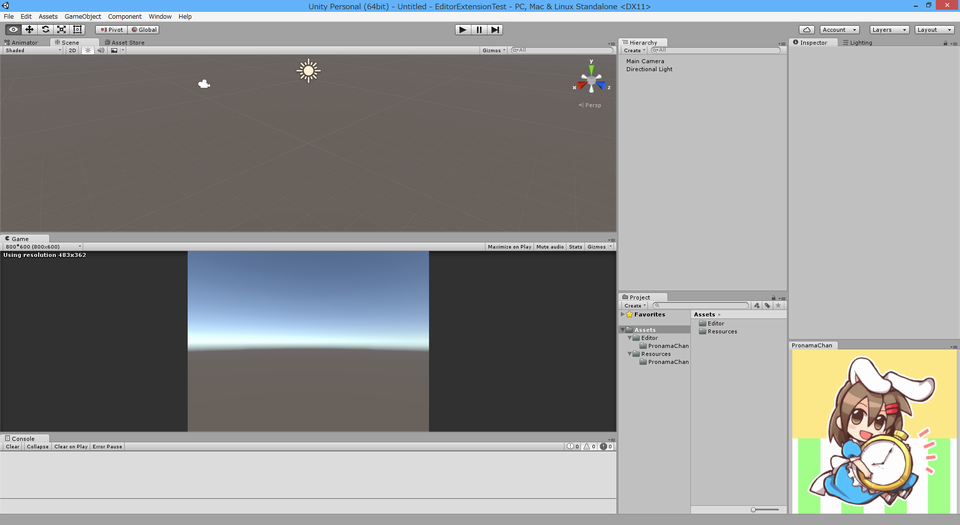
Task: Open the Cloud services button
Action: [x=806, y=29]
